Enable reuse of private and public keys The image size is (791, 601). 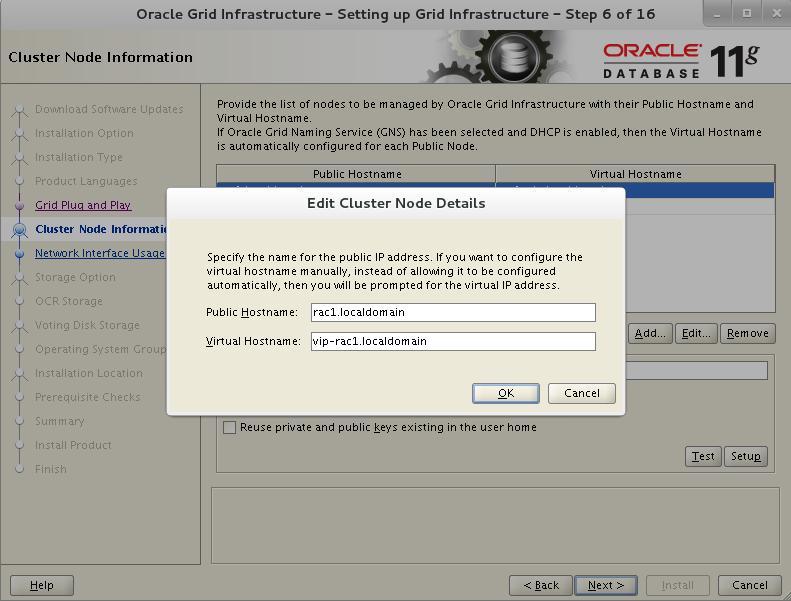point(230,427)
